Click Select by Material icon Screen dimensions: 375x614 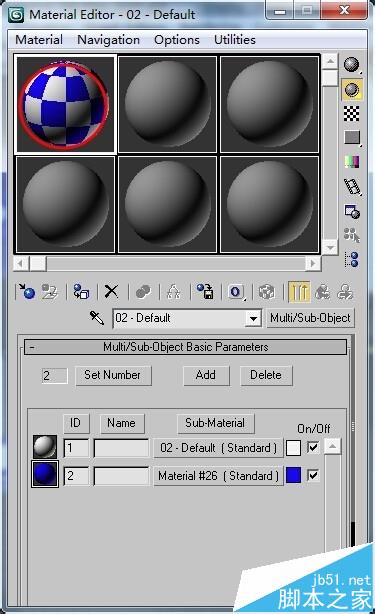(352, 235)
